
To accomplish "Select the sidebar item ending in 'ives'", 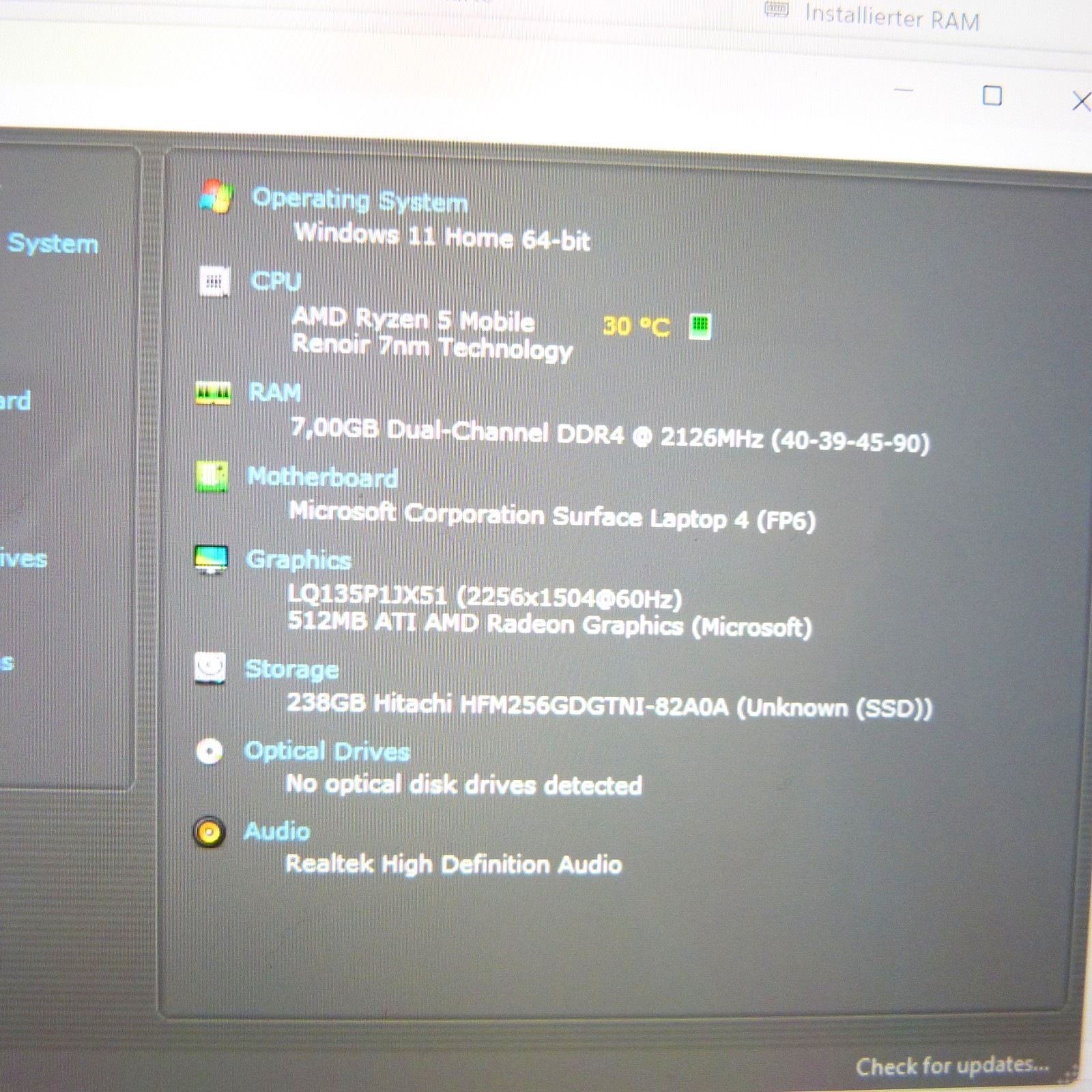I will pos(23,558).
